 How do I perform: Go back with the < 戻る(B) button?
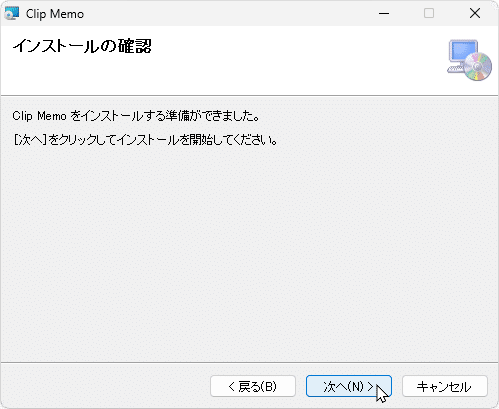tap(253, 386)
